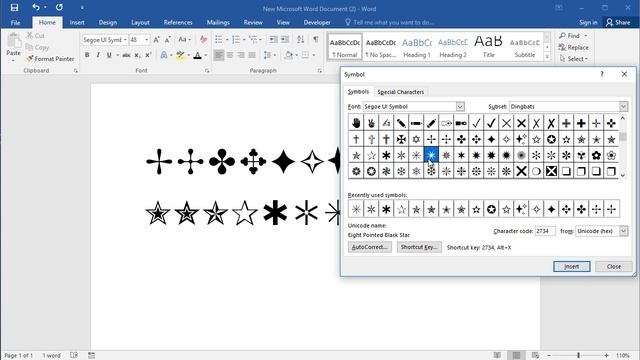Open from Unicode (hex) dropdown
640x360 pixels.
pos(623,231)
